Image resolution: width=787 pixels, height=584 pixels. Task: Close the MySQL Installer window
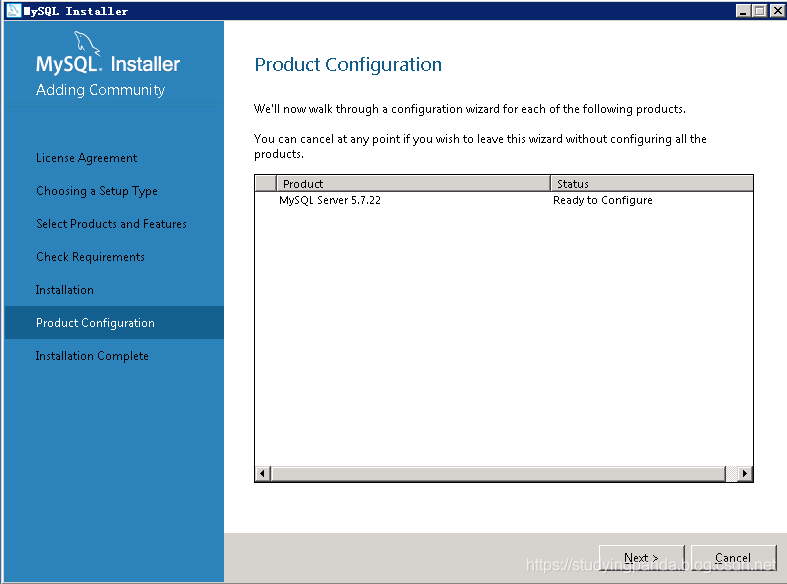[x=777, y=10]
